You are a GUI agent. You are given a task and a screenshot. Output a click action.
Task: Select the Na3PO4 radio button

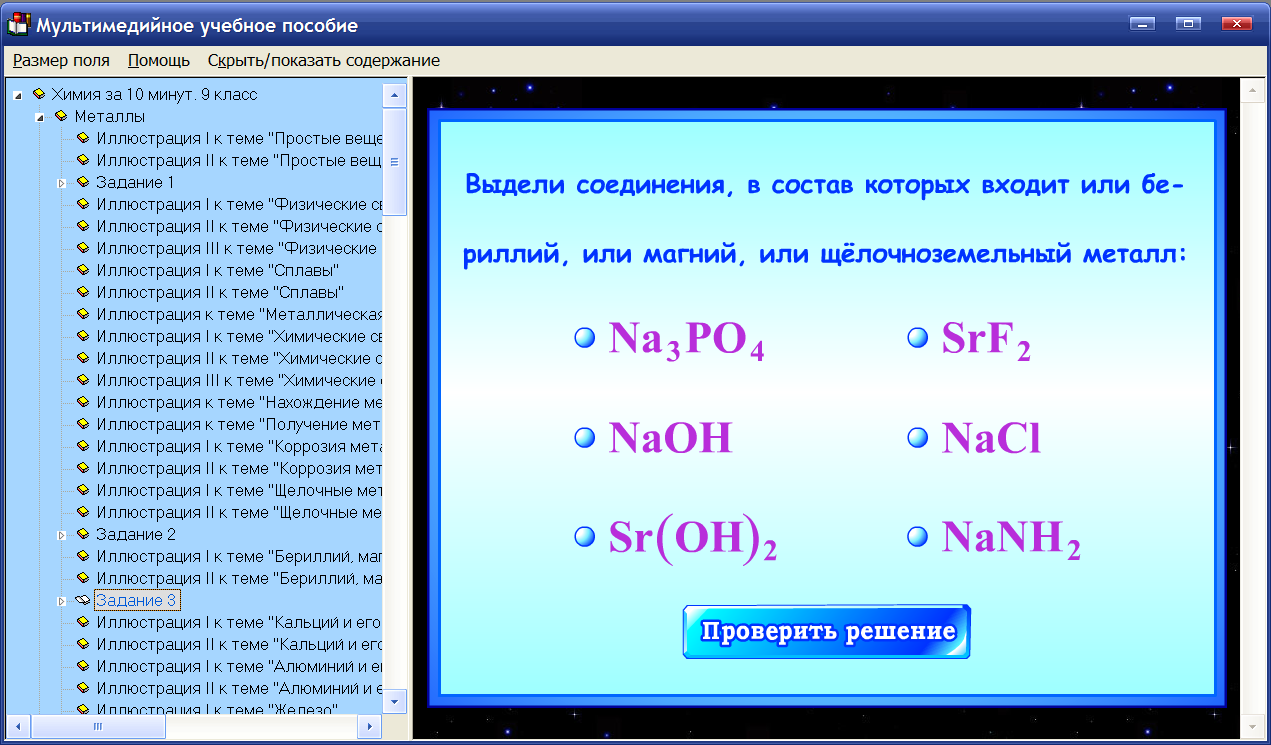point(583,337)
